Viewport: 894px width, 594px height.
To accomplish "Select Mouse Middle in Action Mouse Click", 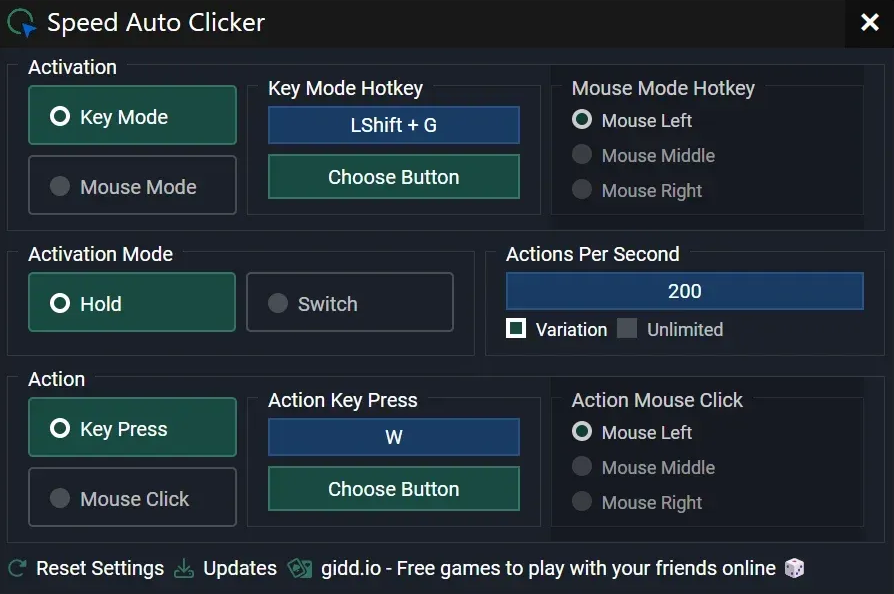I will coord(643,467).
